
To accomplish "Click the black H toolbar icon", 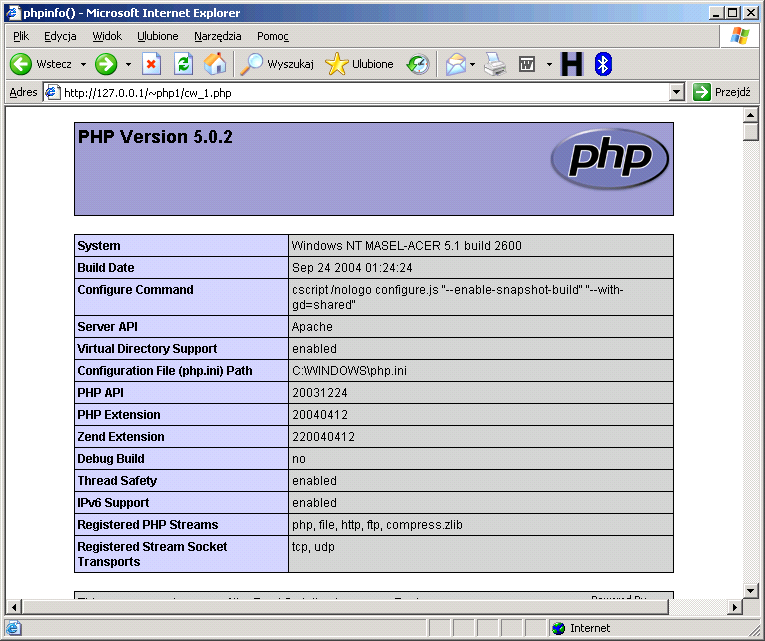I will pyautogui.click(x=572, y=64).
